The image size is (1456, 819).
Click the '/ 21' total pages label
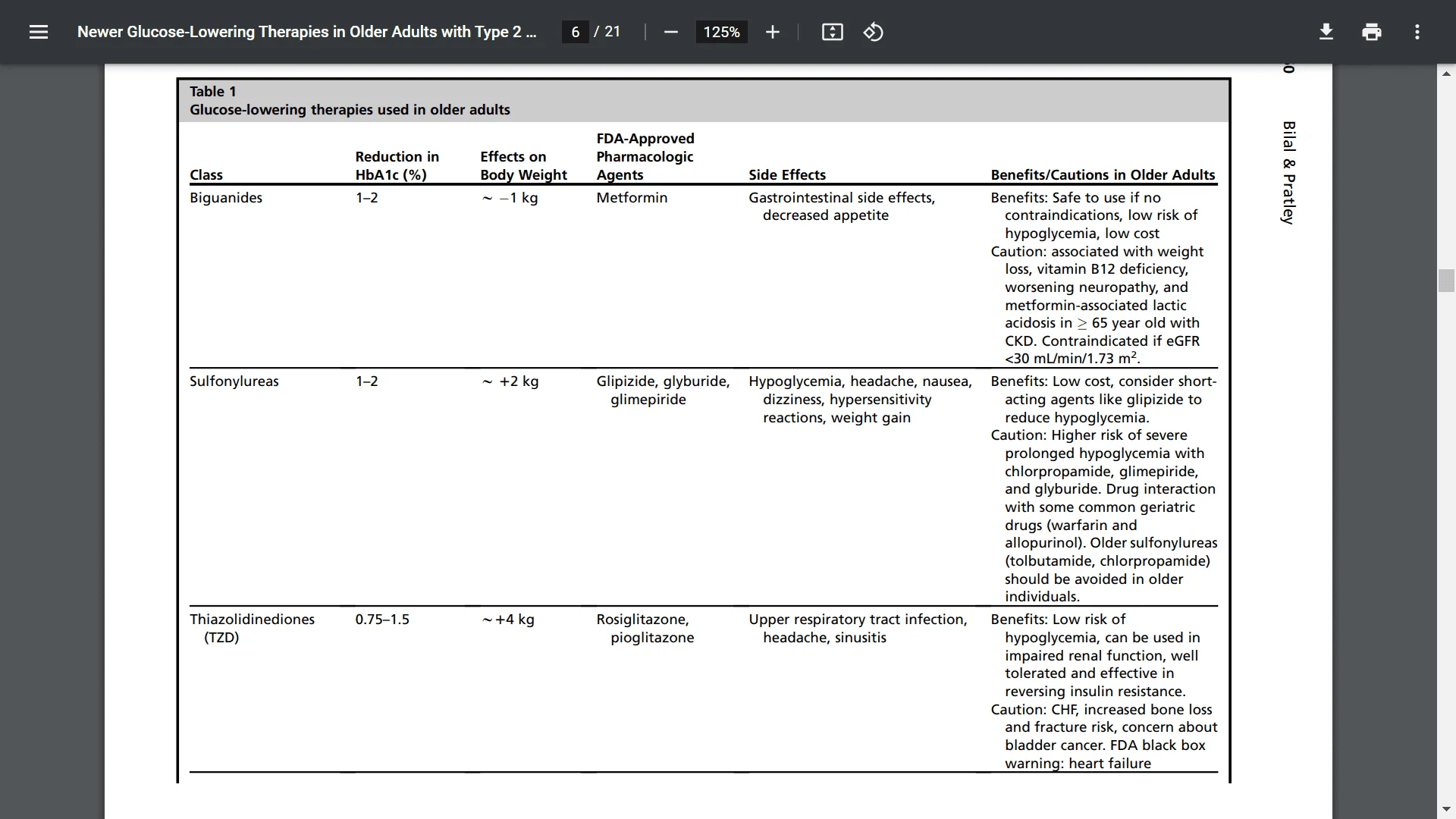point(607,32)
